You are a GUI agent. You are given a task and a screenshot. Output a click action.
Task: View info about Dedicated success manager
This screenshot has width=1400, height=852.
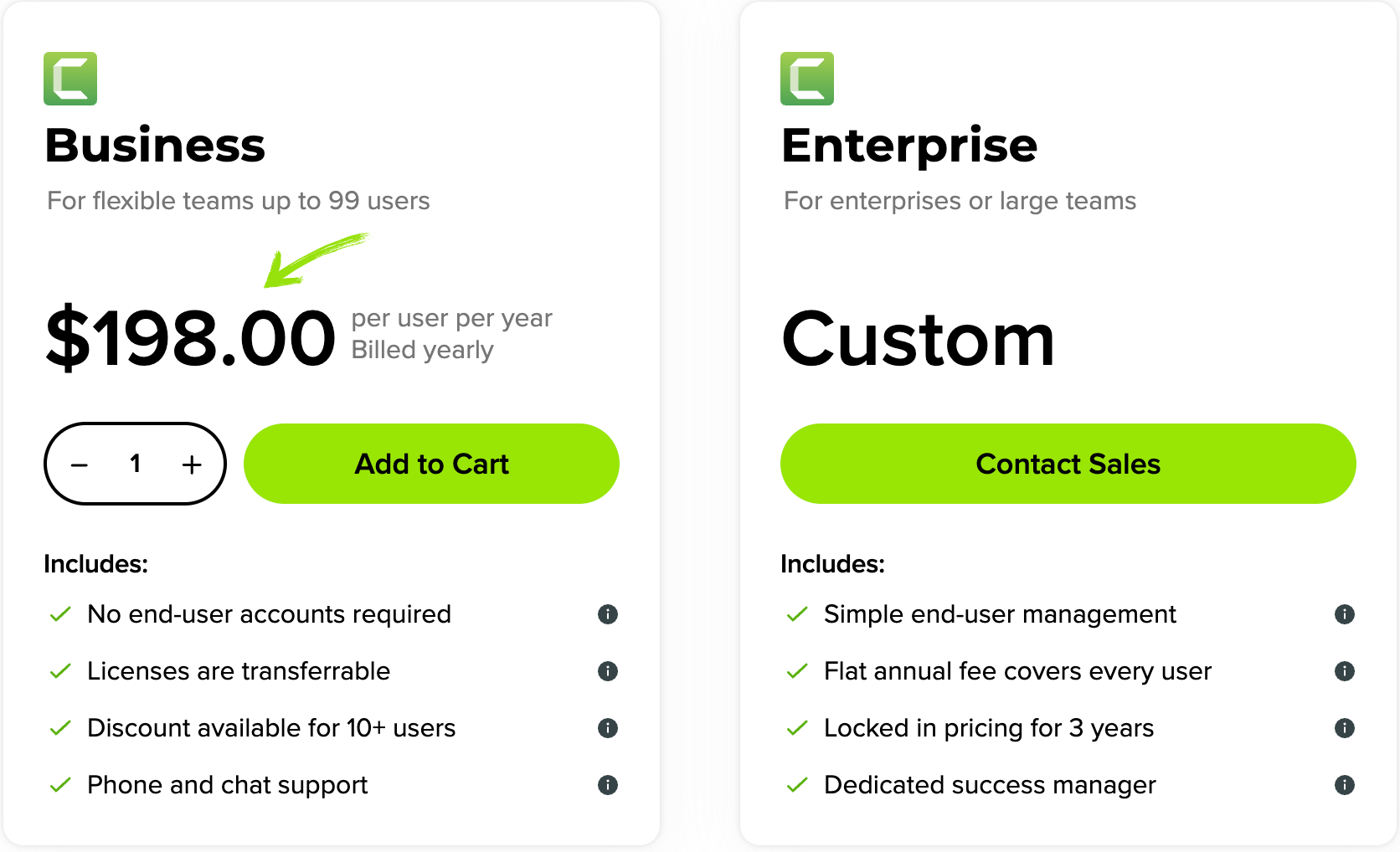pos(1345,785)
